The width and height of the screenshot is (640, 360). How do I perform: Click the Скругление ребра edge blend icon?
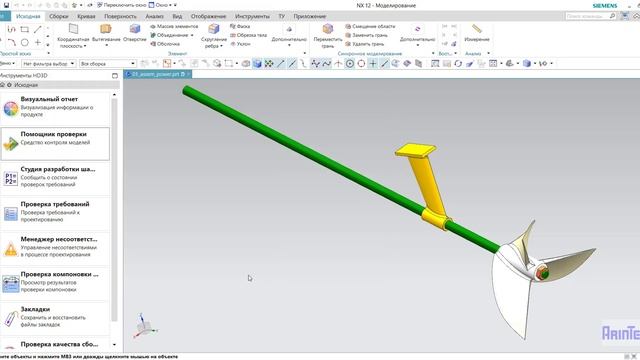213,29
